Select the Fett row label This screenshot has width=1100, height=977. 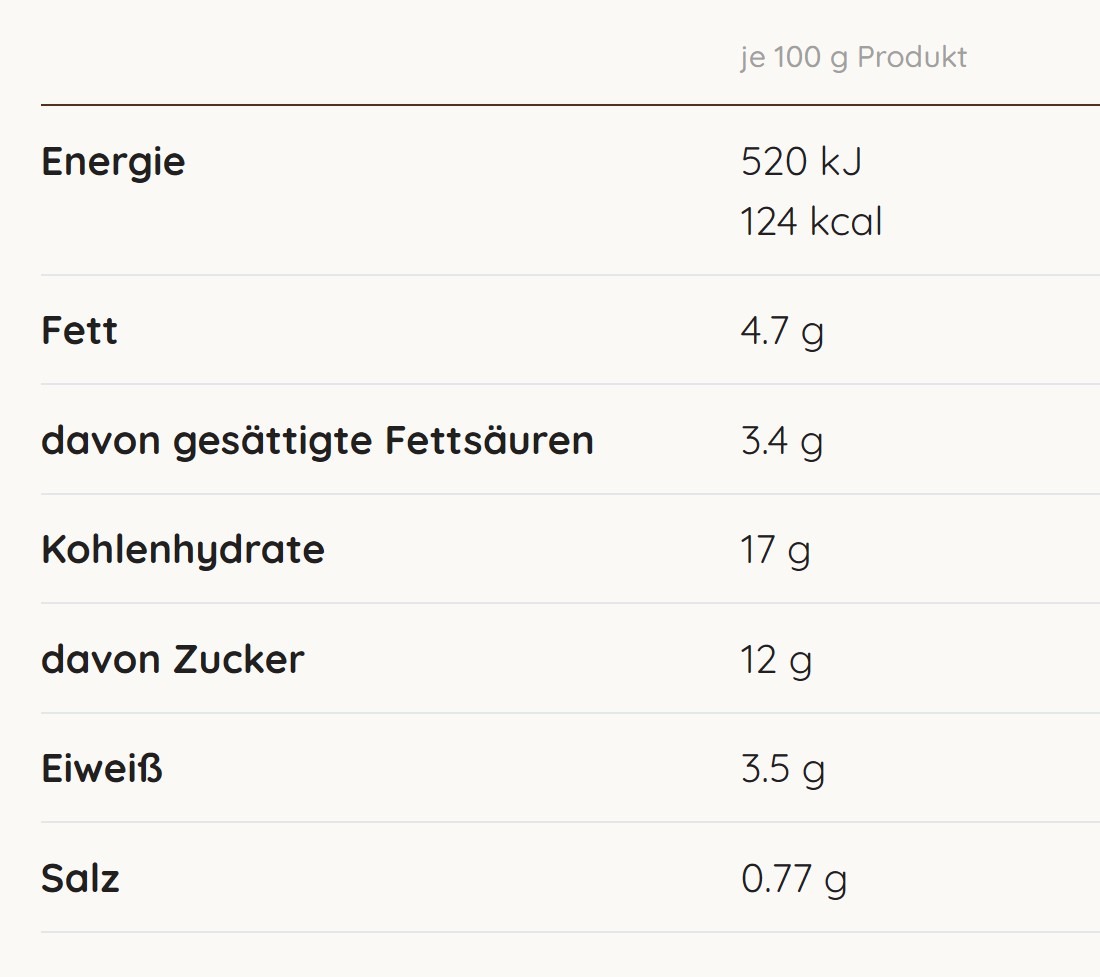pyautogui.click(x=79, y=331)
